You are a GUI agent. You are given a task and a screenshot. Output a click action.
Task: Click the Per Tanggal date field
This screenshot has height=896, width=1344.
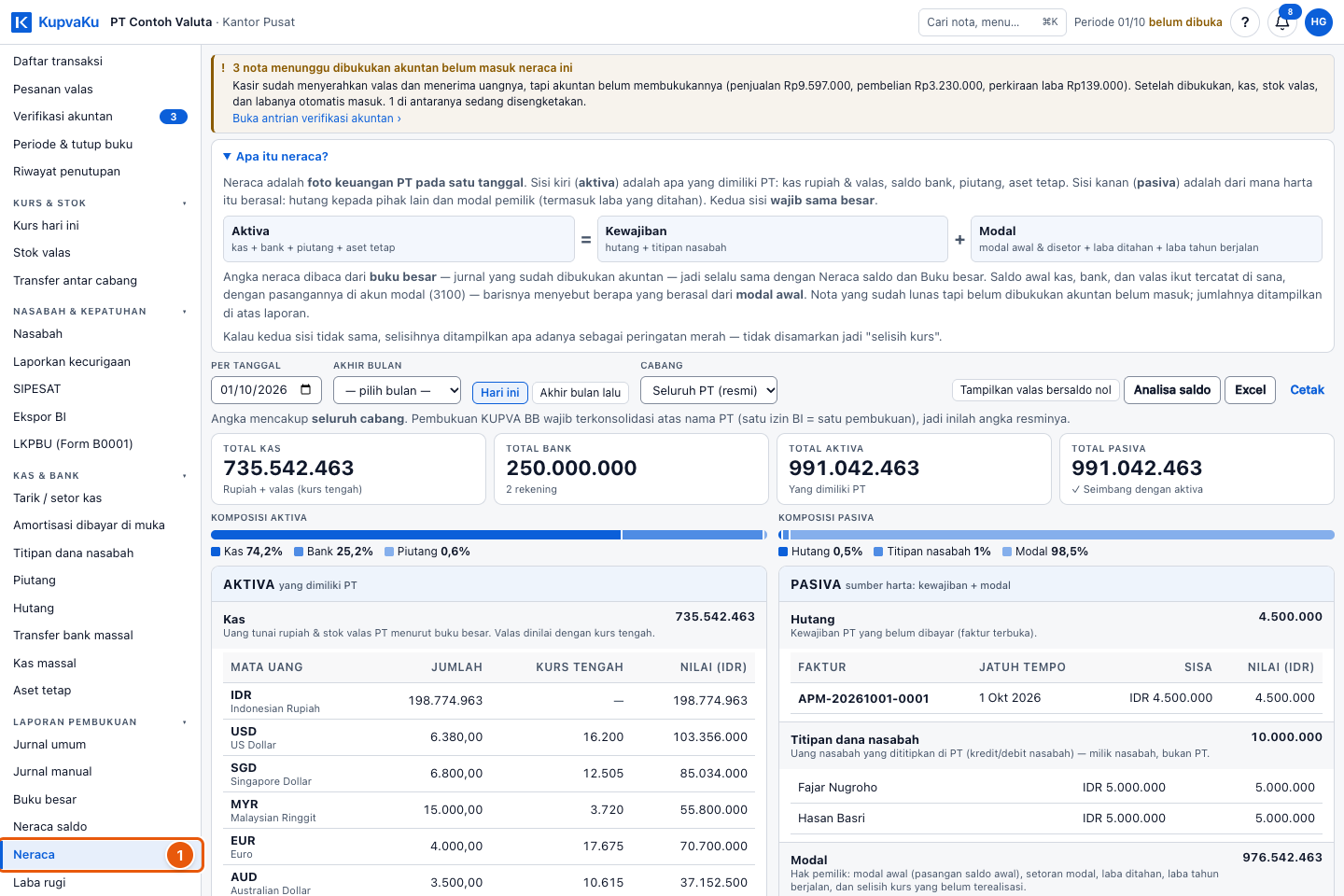[x=266, y=390]
